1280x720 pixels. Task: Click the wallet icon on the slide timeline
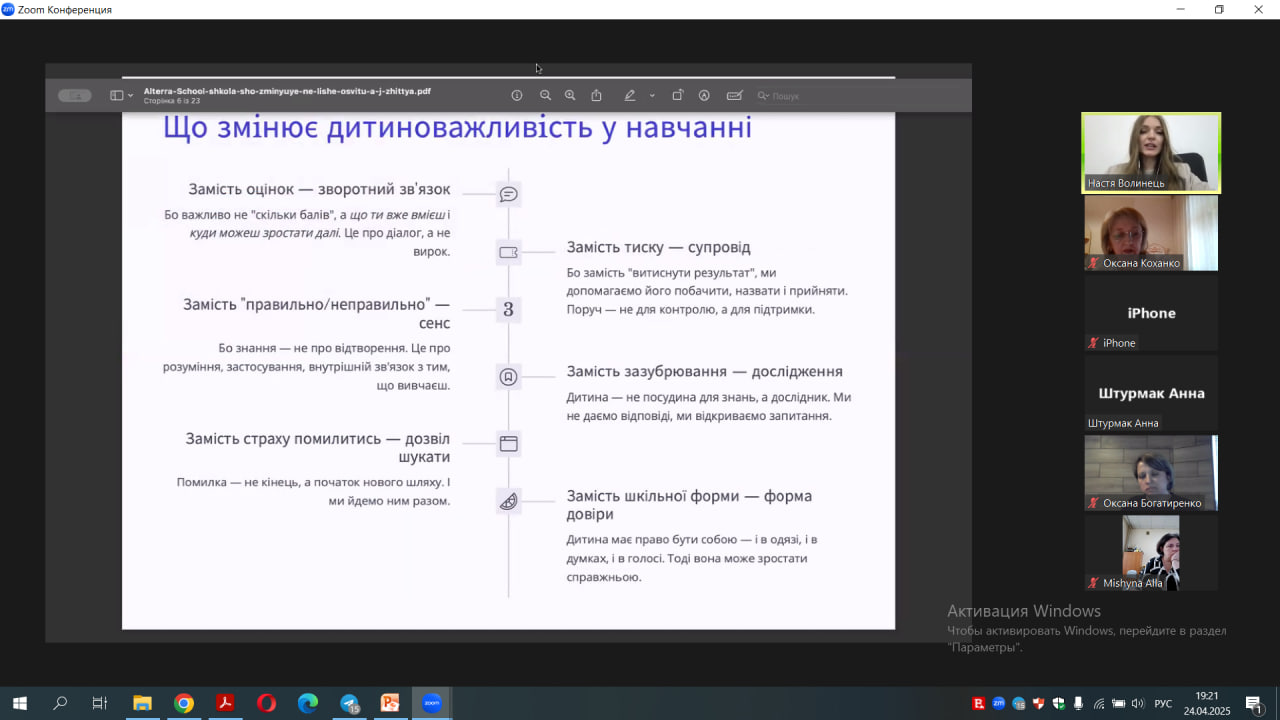(509, 252)
